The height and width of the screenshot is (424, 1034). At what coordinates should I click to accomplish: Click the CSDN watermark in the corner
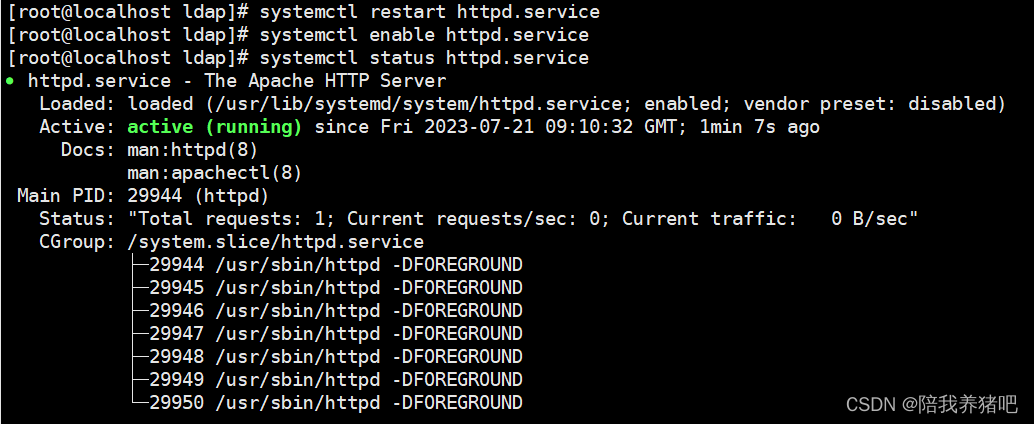pos(932,404)
